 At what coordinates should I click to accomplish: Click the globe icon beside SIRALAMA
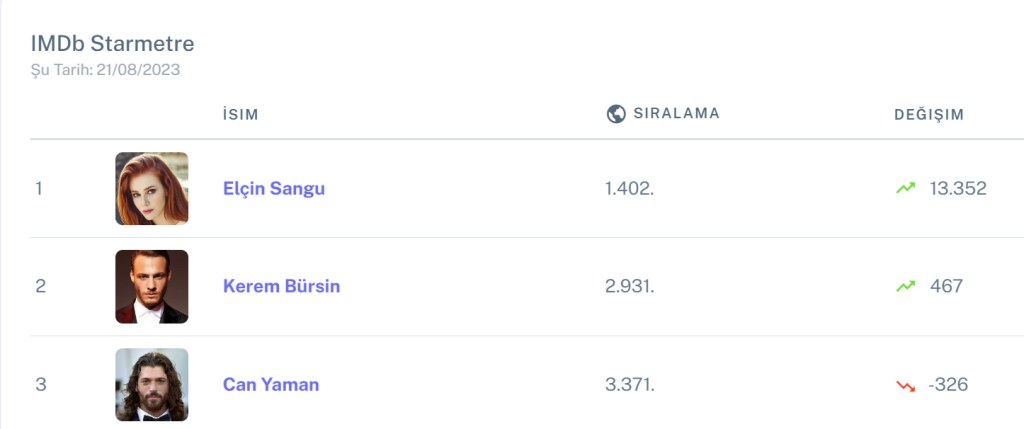click(x=616, y=114)
